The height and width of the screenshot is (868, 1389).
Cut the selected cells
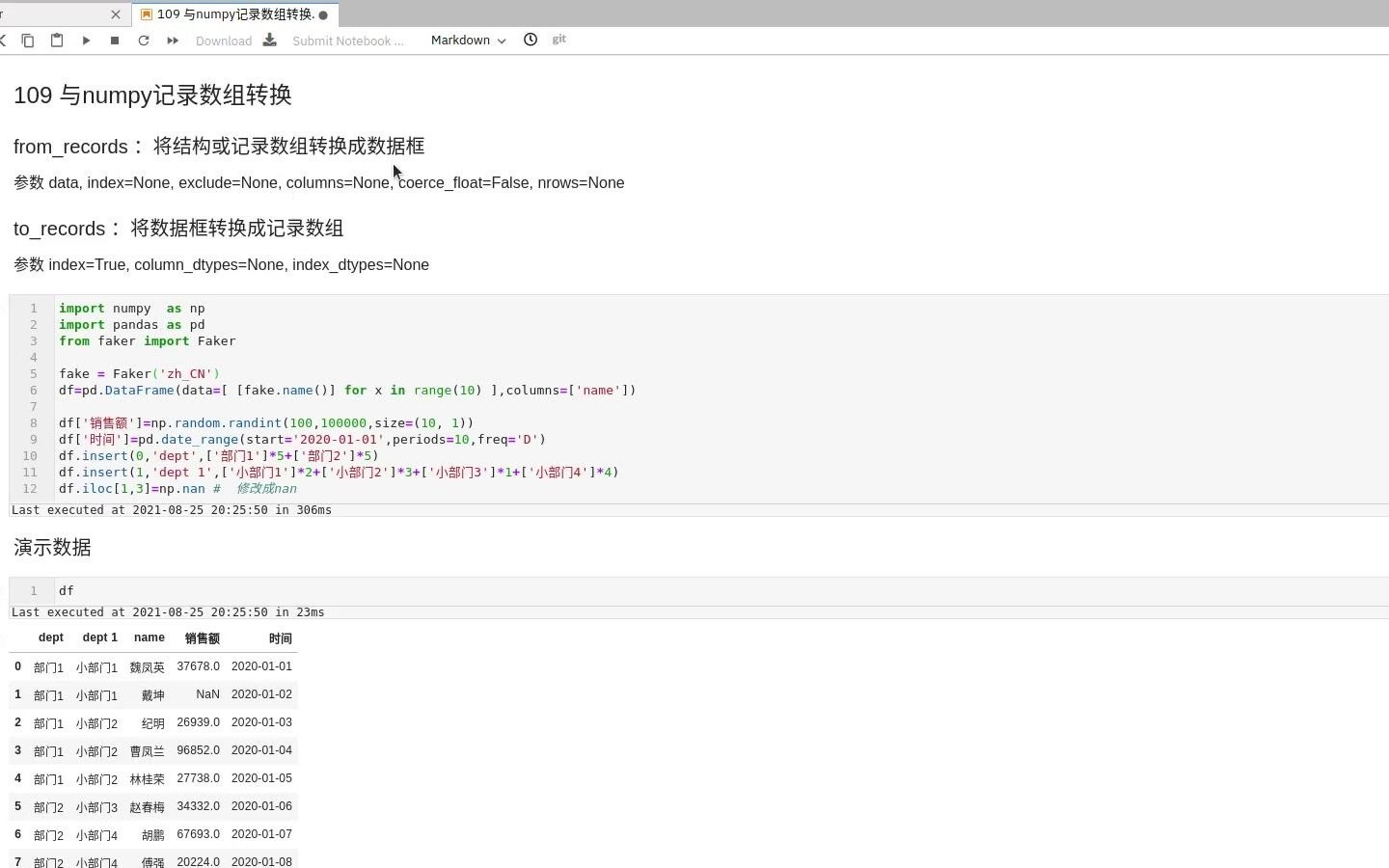4,41
